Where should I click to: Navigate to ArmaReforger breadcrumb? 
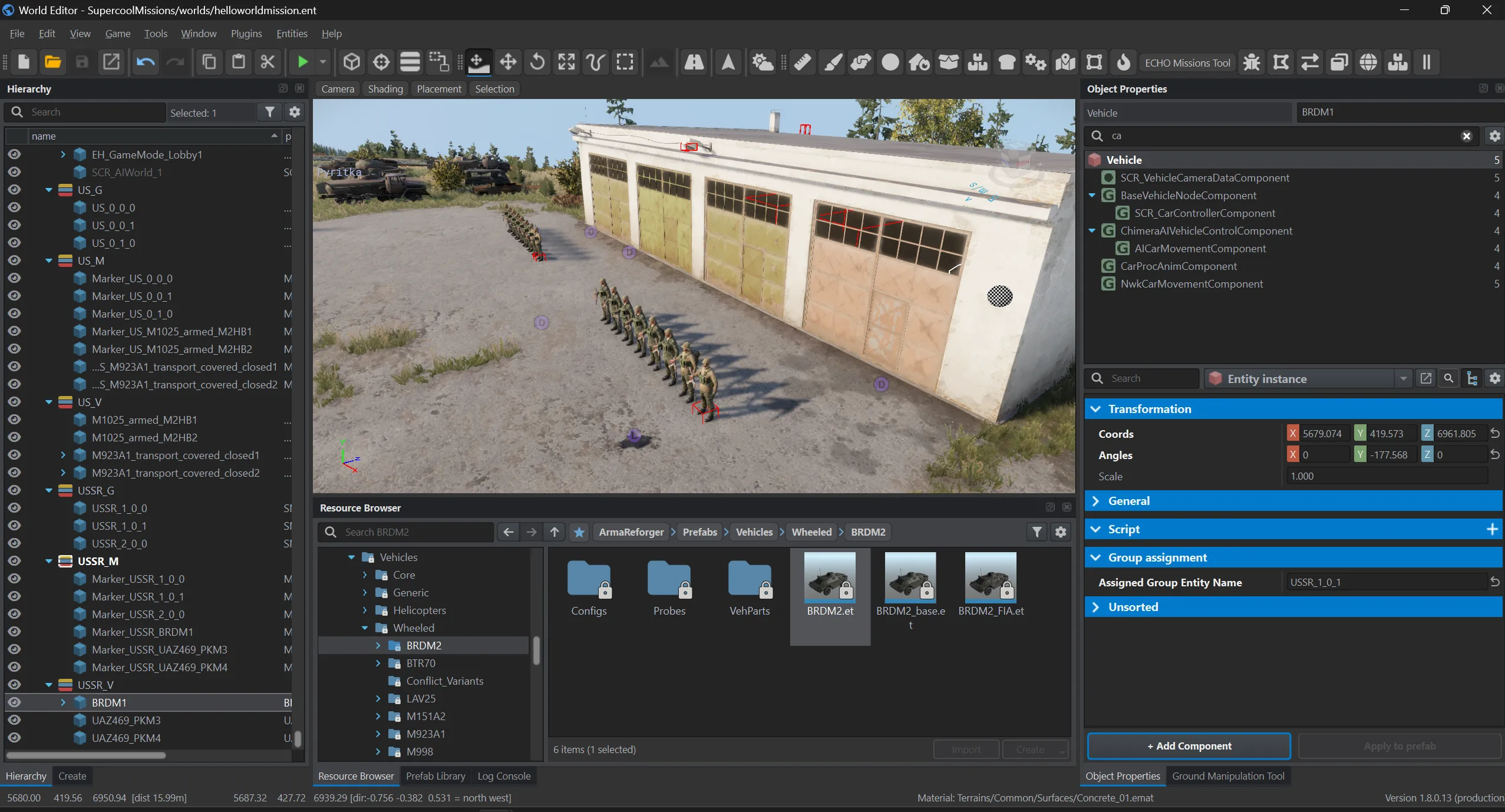pos(631,532)
